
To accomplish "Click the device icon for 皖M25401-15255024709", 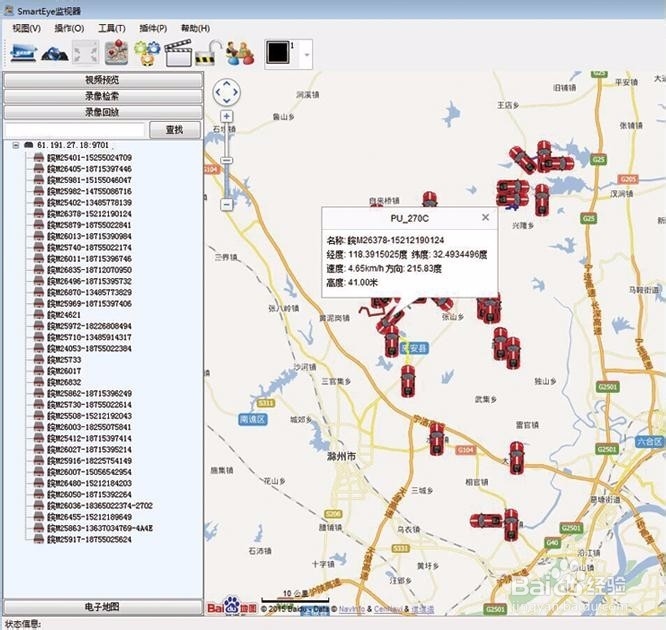I will (39, 158).
